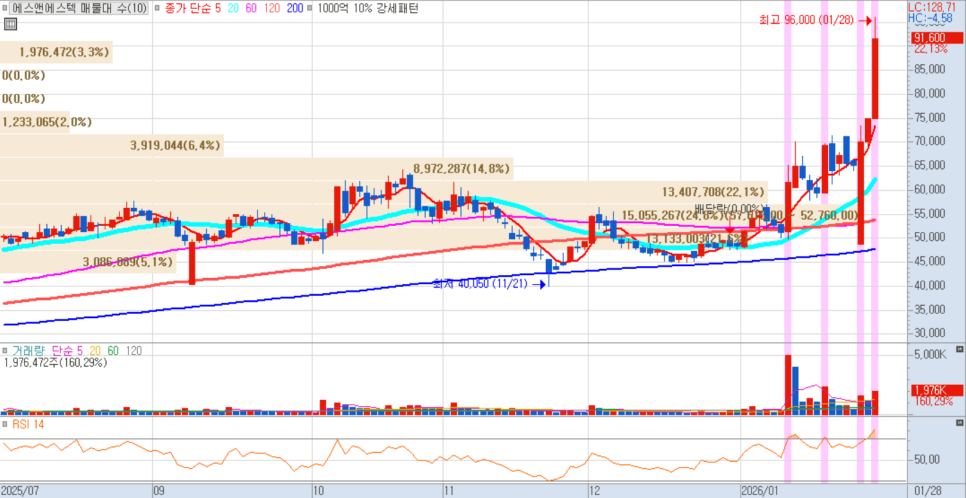Image resolution: width=966 pixels, height=498 pixels.
Task: Toggle the square marker before 거래량 indicator
Action: (4, 351)
